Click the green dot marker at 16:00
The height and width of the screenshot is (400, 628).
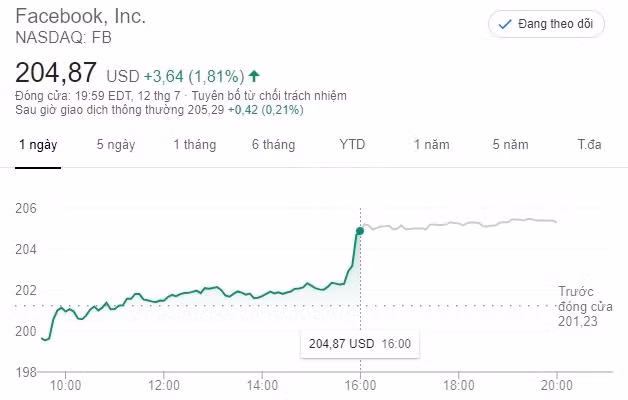tap(360, 231)
